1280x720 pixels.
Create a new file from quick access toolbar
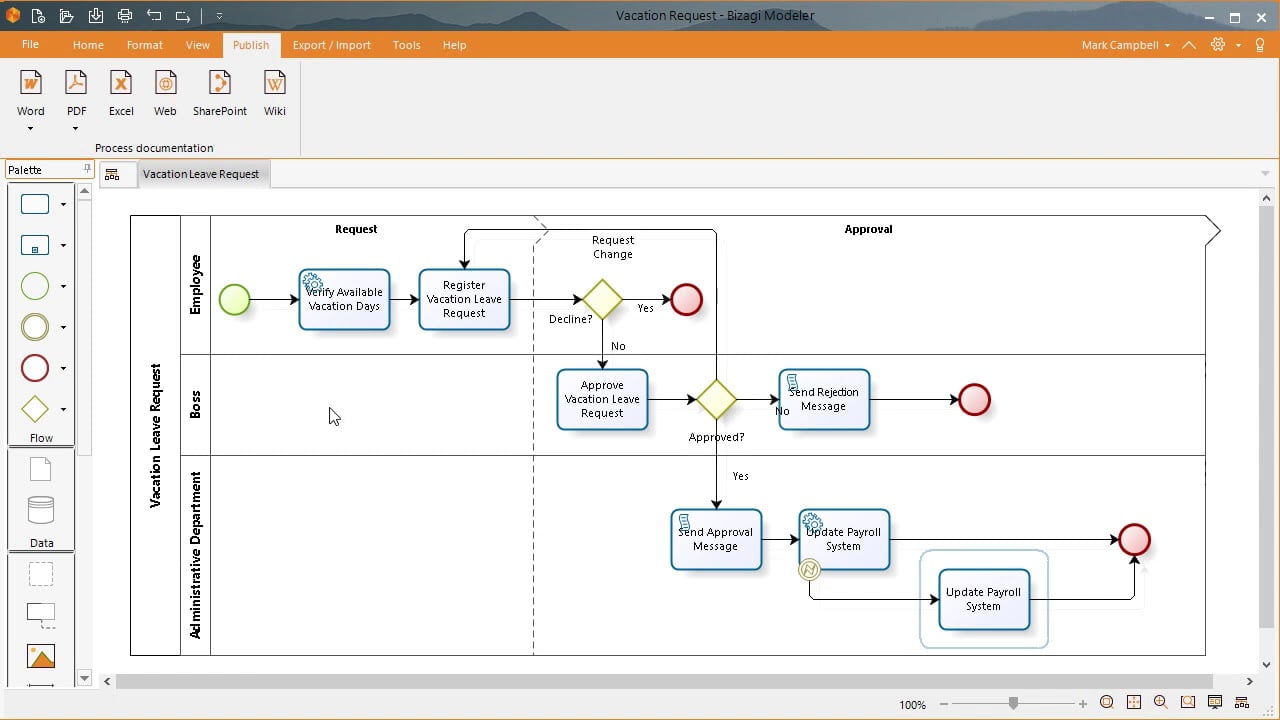pos(38,16)
